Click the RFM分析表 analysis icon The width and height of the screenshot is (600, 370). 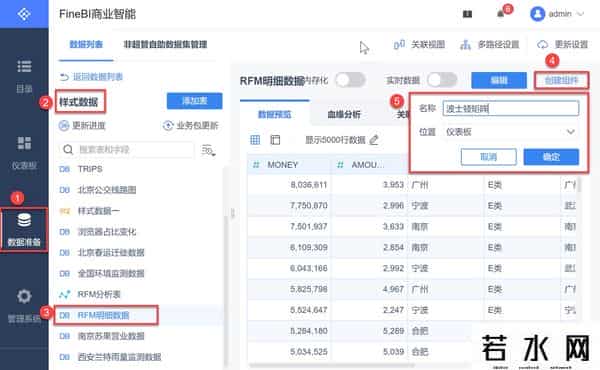pos(65,294)
